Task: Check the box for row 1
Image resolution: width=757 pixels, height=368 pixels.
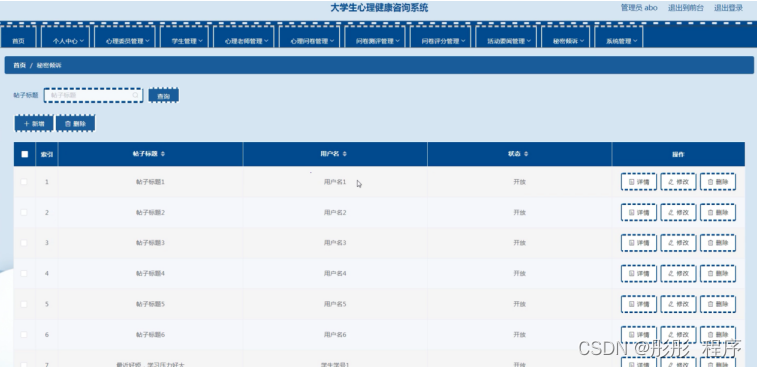Action: click(24, 182)
